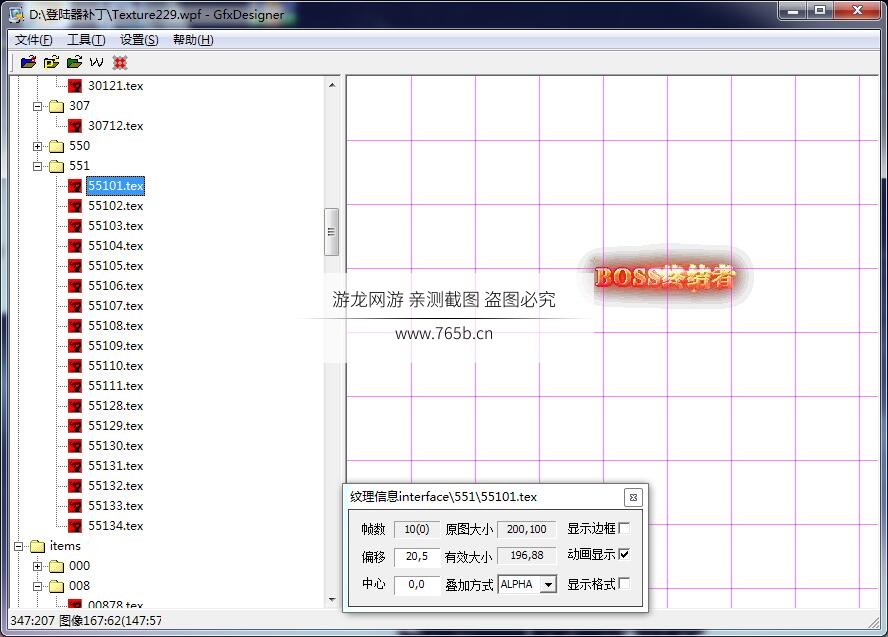Select 55103.tex in the tree
This screenshot has height=637, width=888.
[116, 226]
